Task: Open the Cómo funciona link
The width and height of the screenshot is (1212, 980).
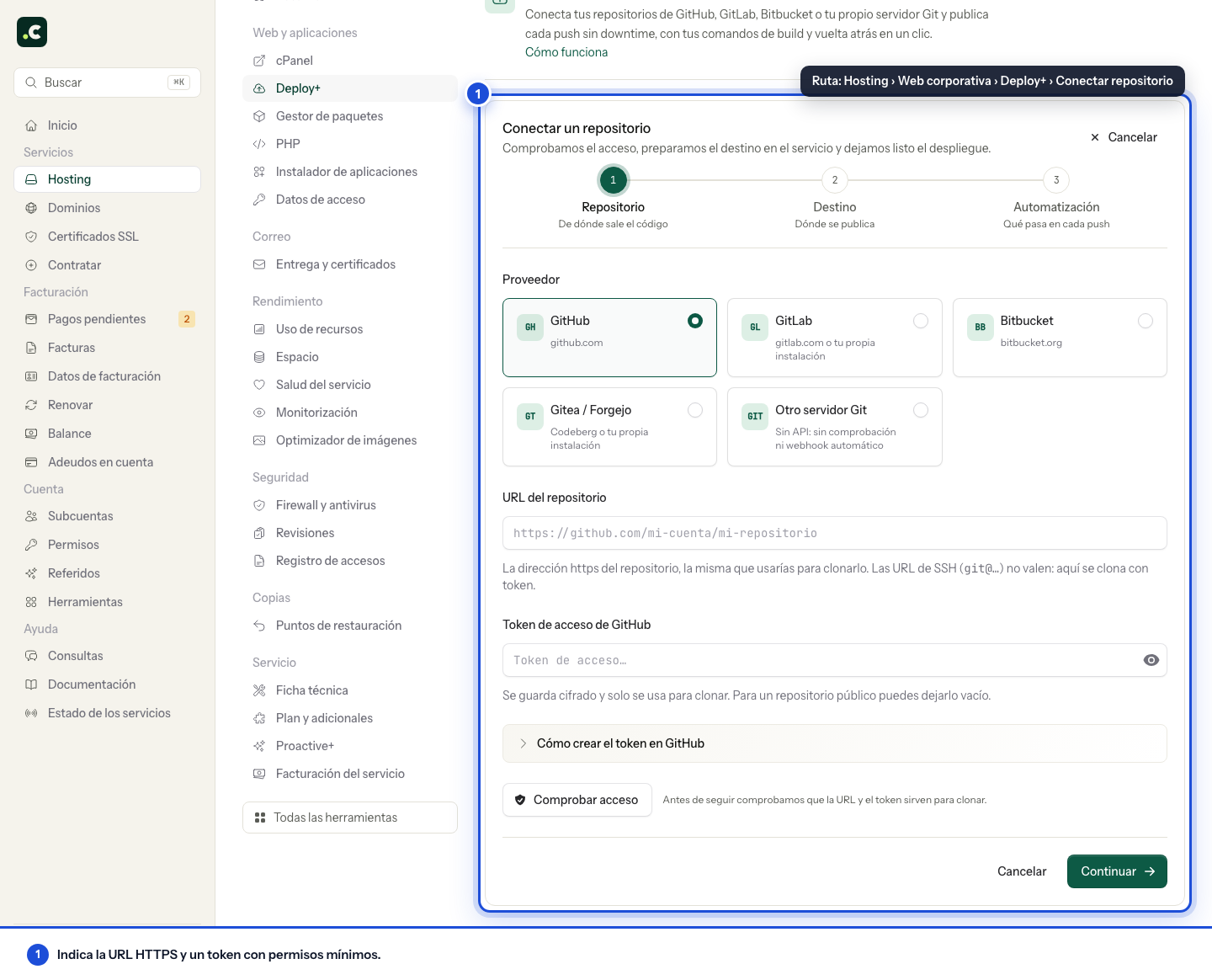Action: click(x=566, y=52)
